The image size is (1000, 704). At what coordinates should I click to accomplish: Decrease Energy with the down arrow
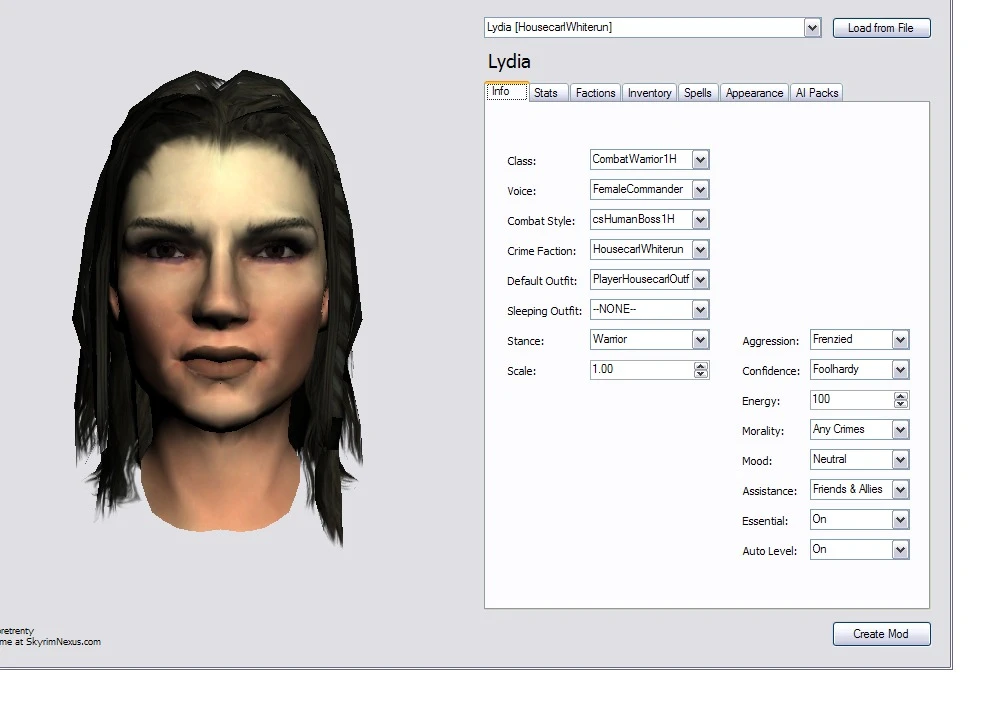(x=901, y=404)
